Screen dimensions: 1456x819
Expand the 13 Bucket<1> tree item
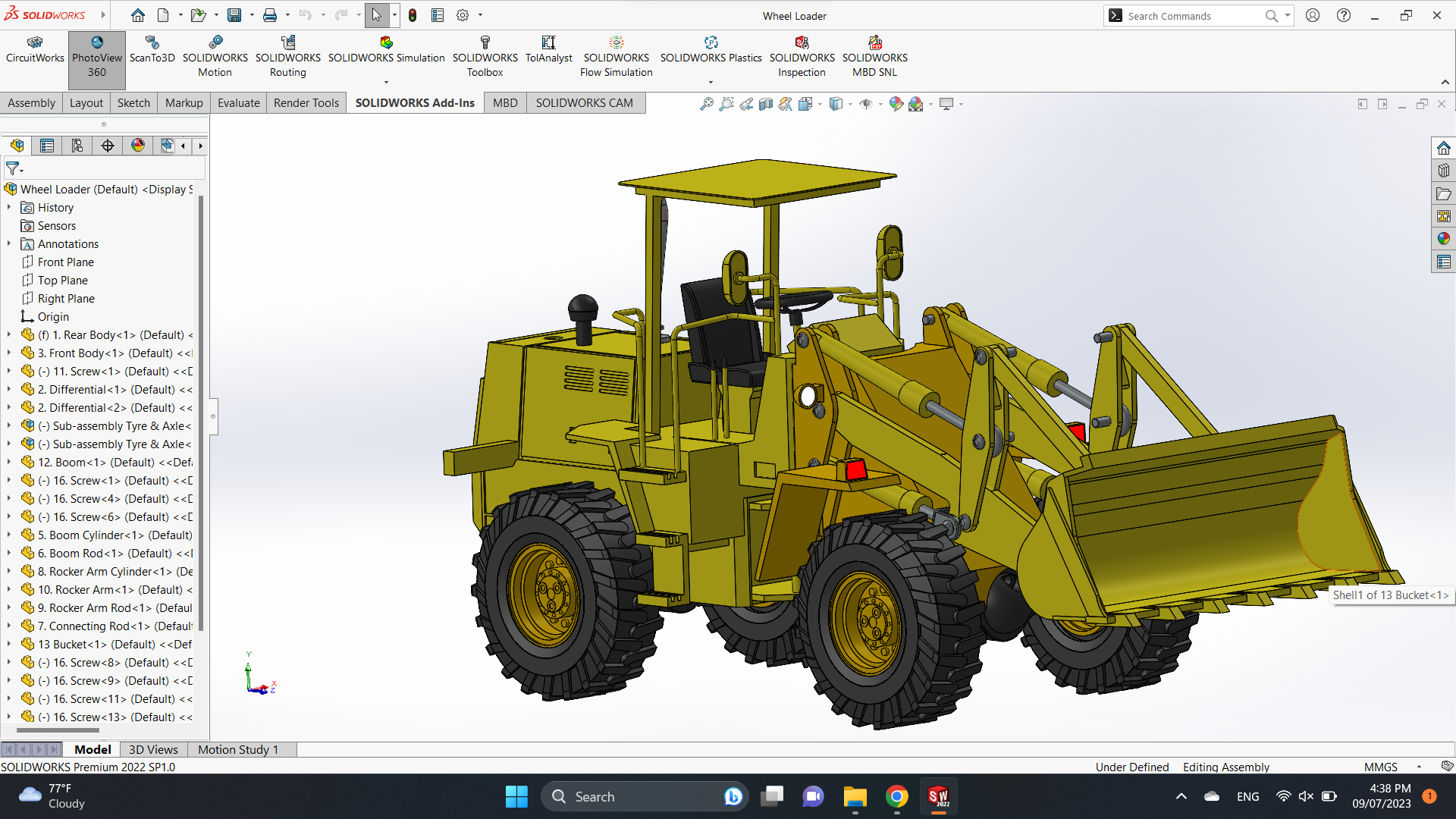pos(9,645)
